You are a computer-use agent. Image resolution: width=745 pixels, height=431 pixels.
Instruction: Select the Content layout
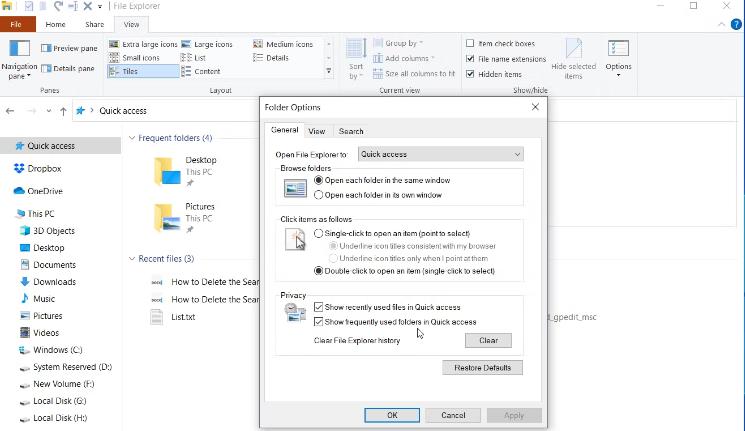coord(201,71)
